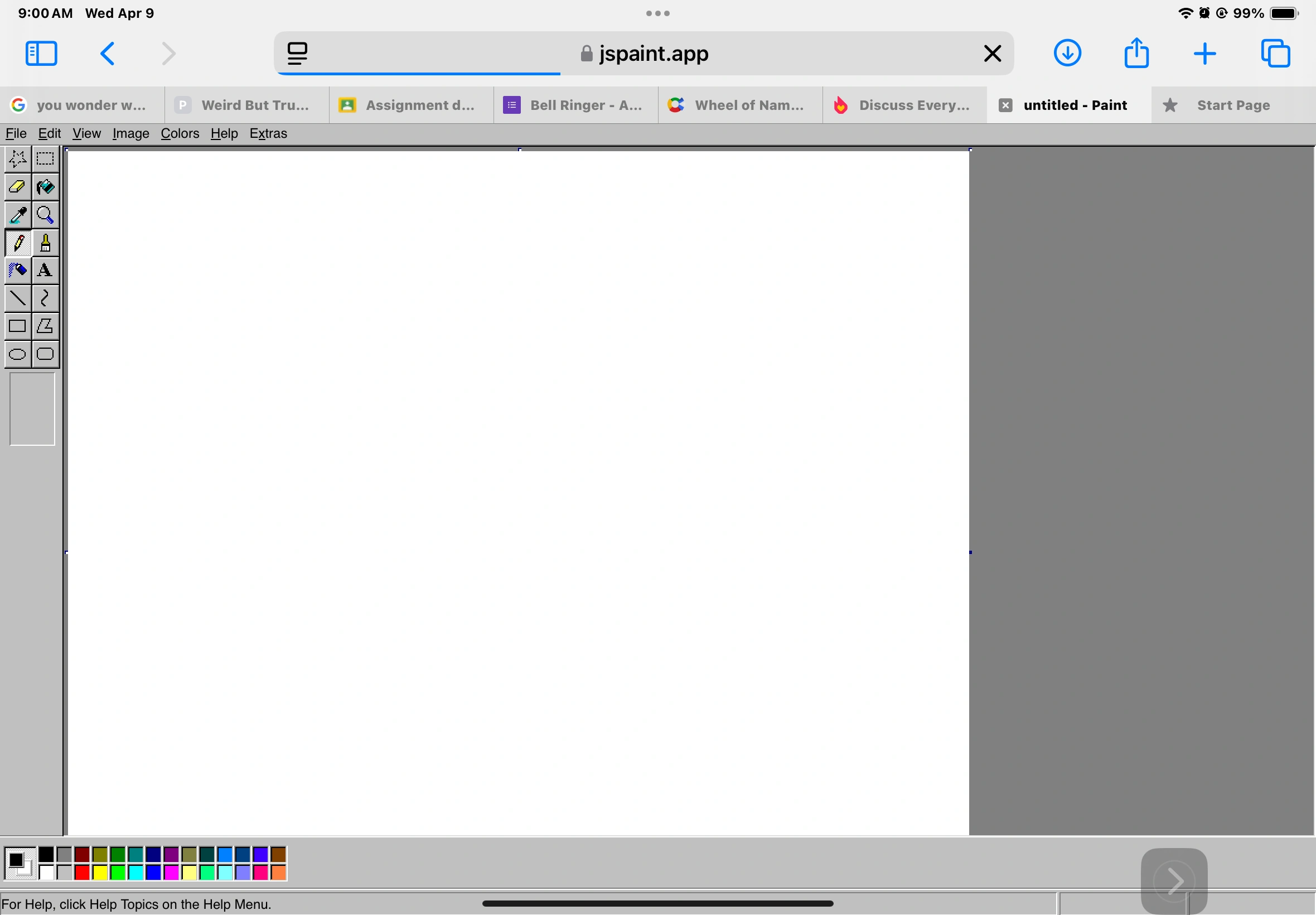Switch to the Bell Ringer tab
This screenshot has height=915, width=1316.
[x=575, y=105]
